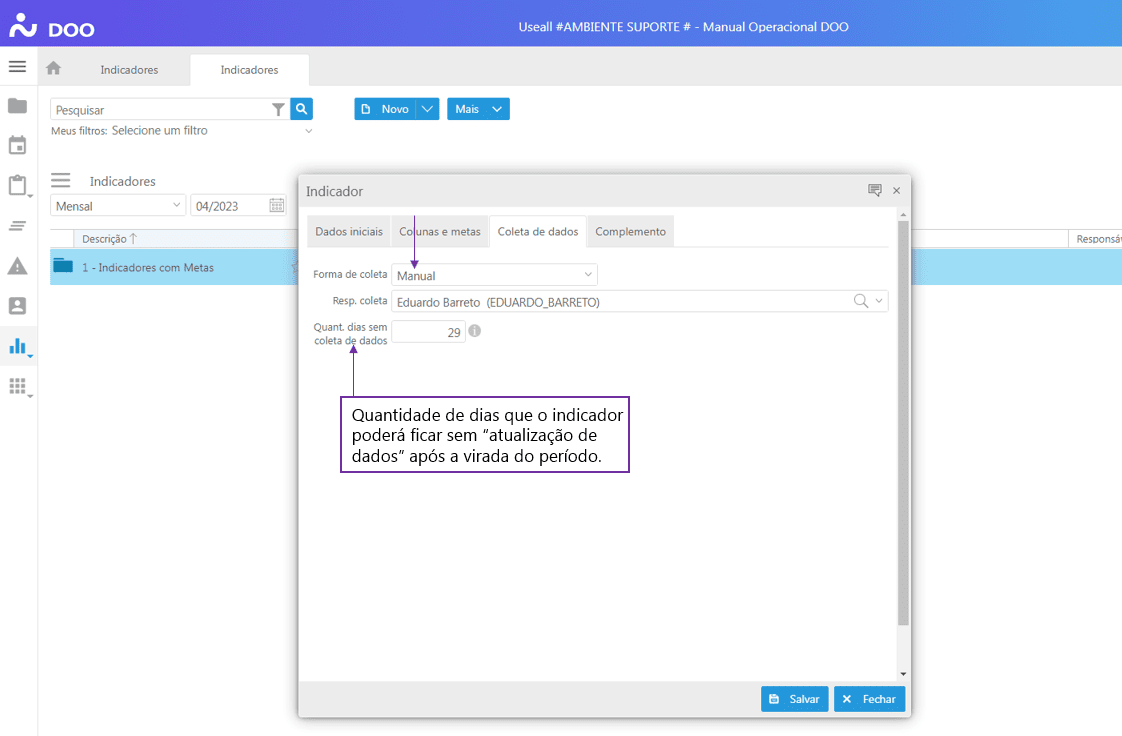The height and width of the screenshot is (736, 1122).
Task: Click the Fechar button
Action: (869, 699)
